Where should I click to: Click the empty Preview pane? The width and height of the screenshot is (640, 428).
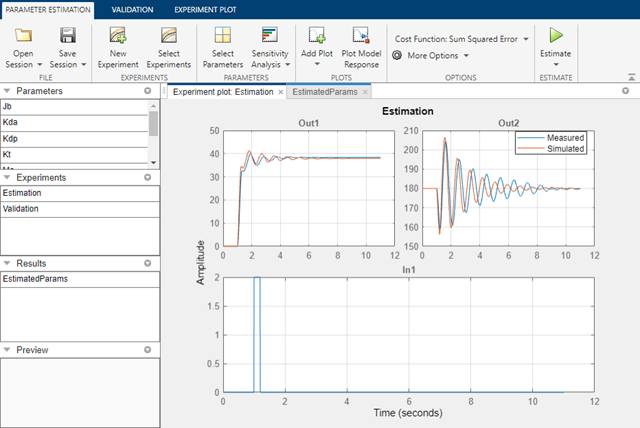point(80,393)
